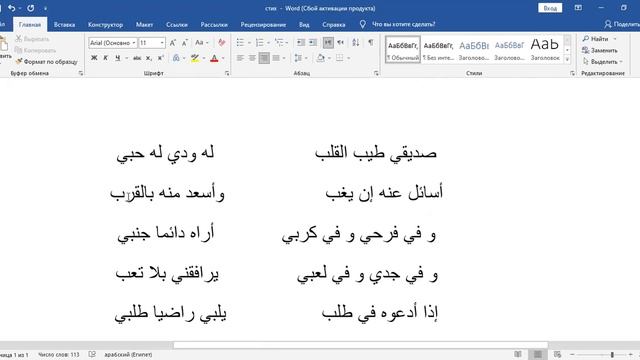The width and height of the screenshot is (640, 360).
Task: Increase paragraph indent
Action: 313,42
